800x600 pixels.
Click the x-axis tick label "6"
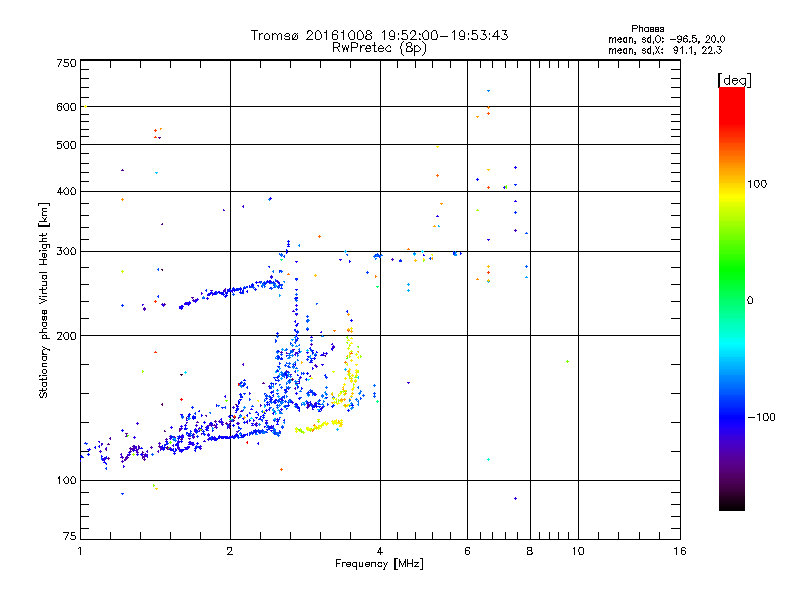tap(467, 551)
